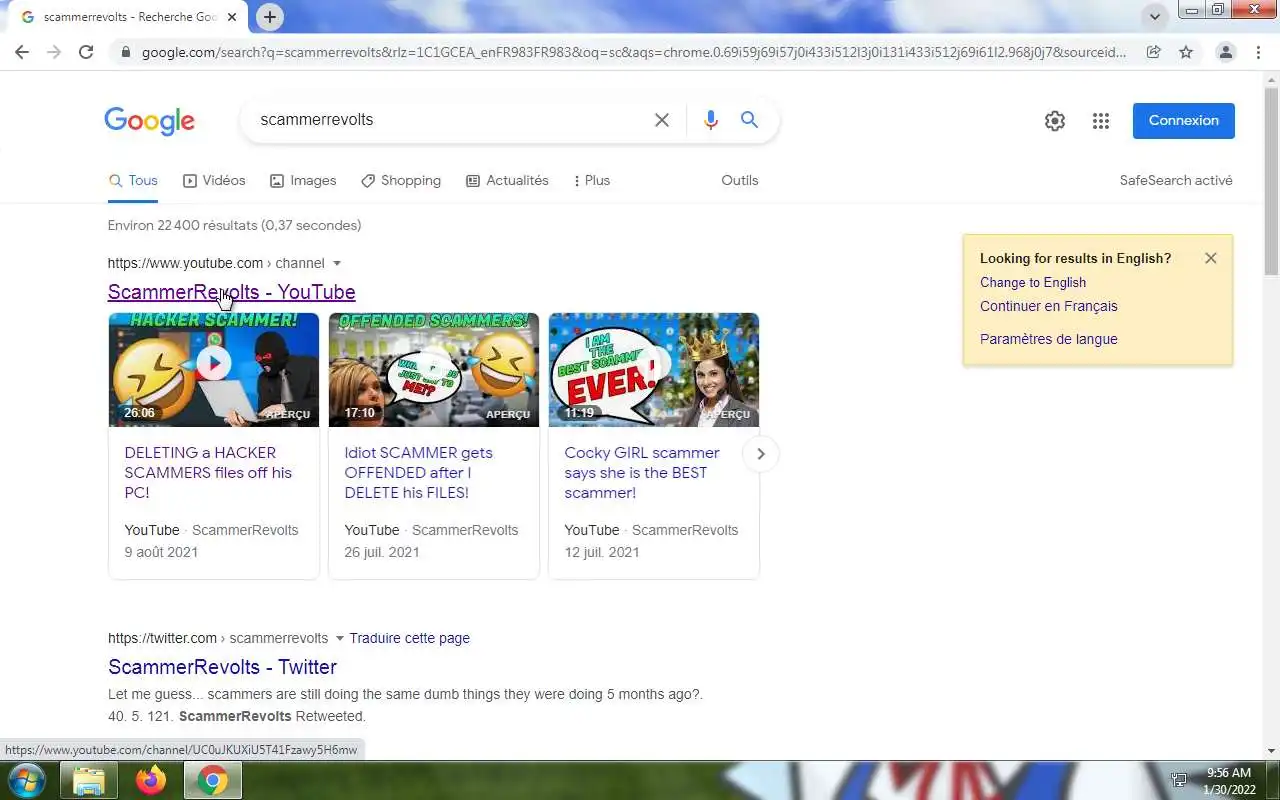The height and width of the screenshot is (800, 1280).
Task: Open Chrome's three-dot menu
Action: [1260, 52]
